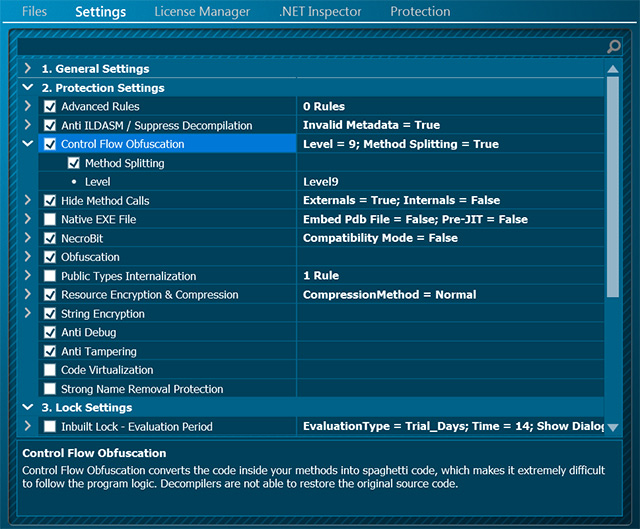Select the Level9 value field
The image size is (640, 529).
click(450, 182)
